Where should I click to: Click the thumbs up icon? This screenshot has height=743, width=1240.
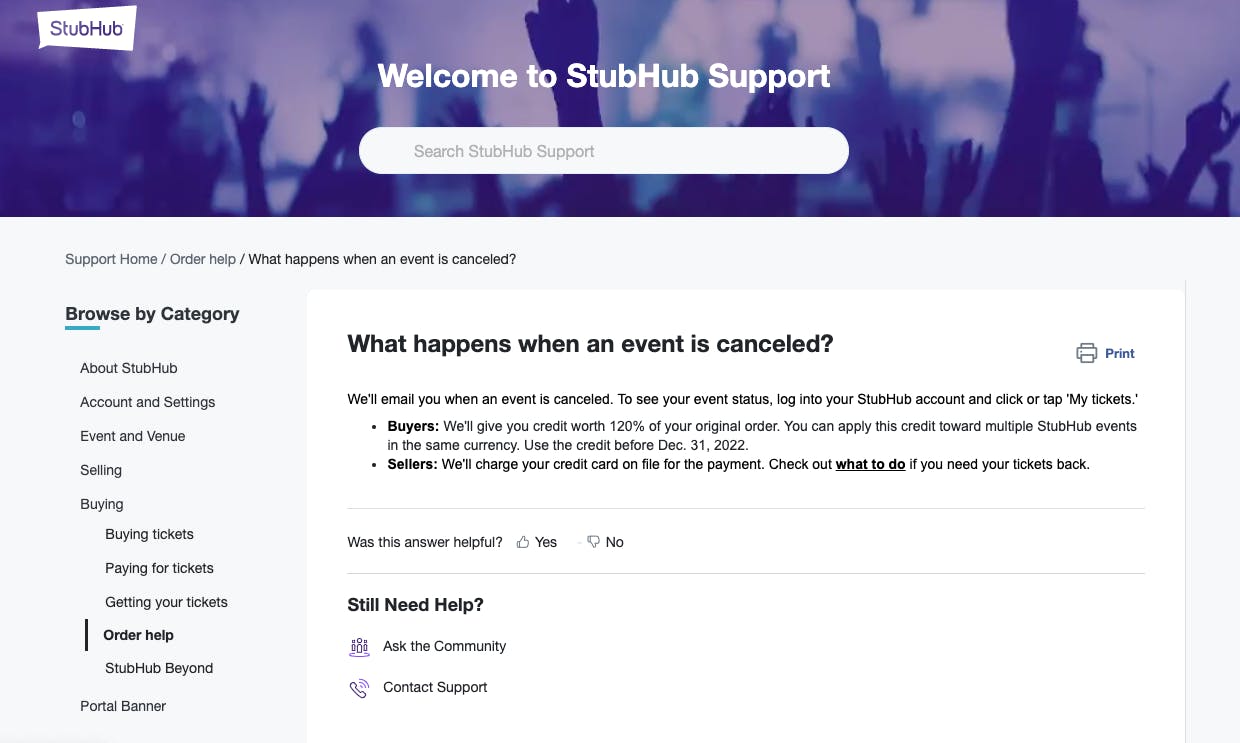(x=523, y=542)
